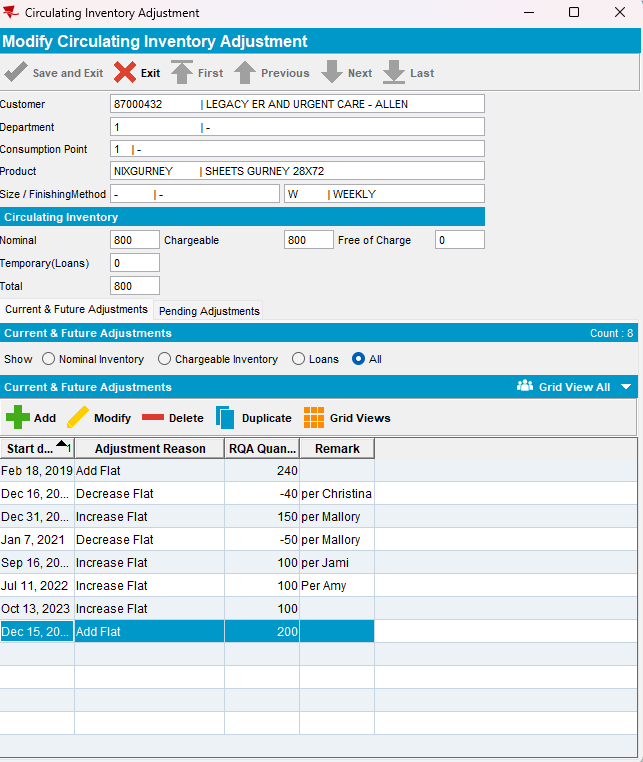This screenshot has height=762, width=643.
Task: Click the Temporary(Loans) input field
Action: [x=135, y=263]
